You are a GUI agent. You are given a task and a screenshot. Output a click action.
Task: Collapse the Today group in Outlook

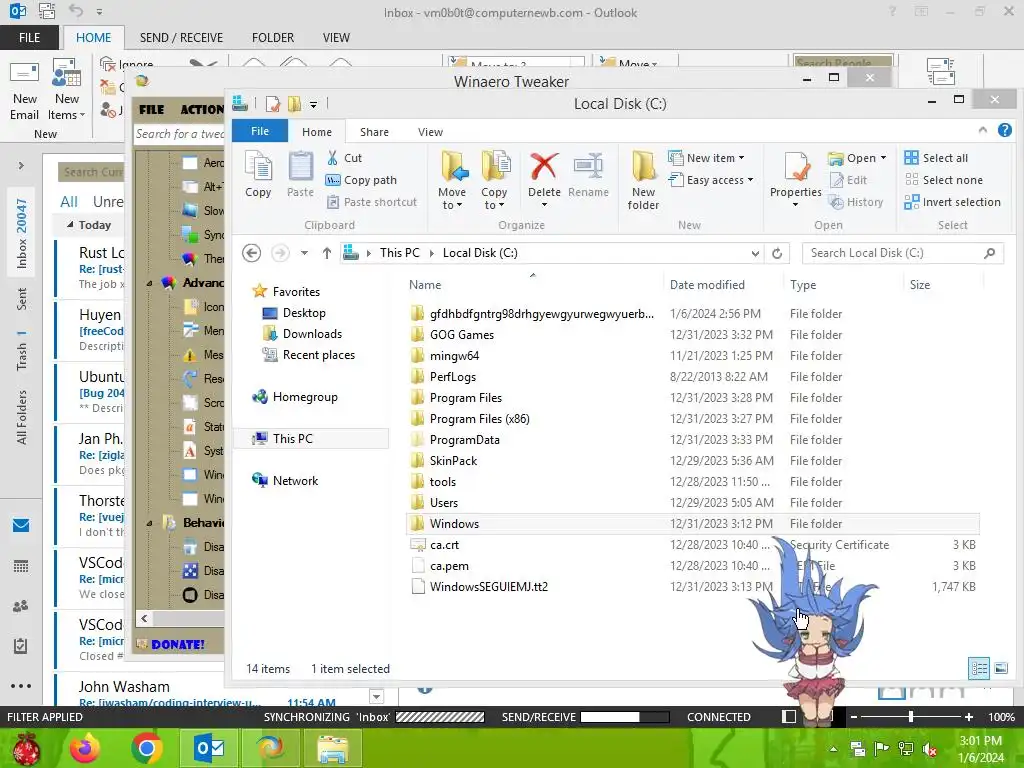(70, 225)
